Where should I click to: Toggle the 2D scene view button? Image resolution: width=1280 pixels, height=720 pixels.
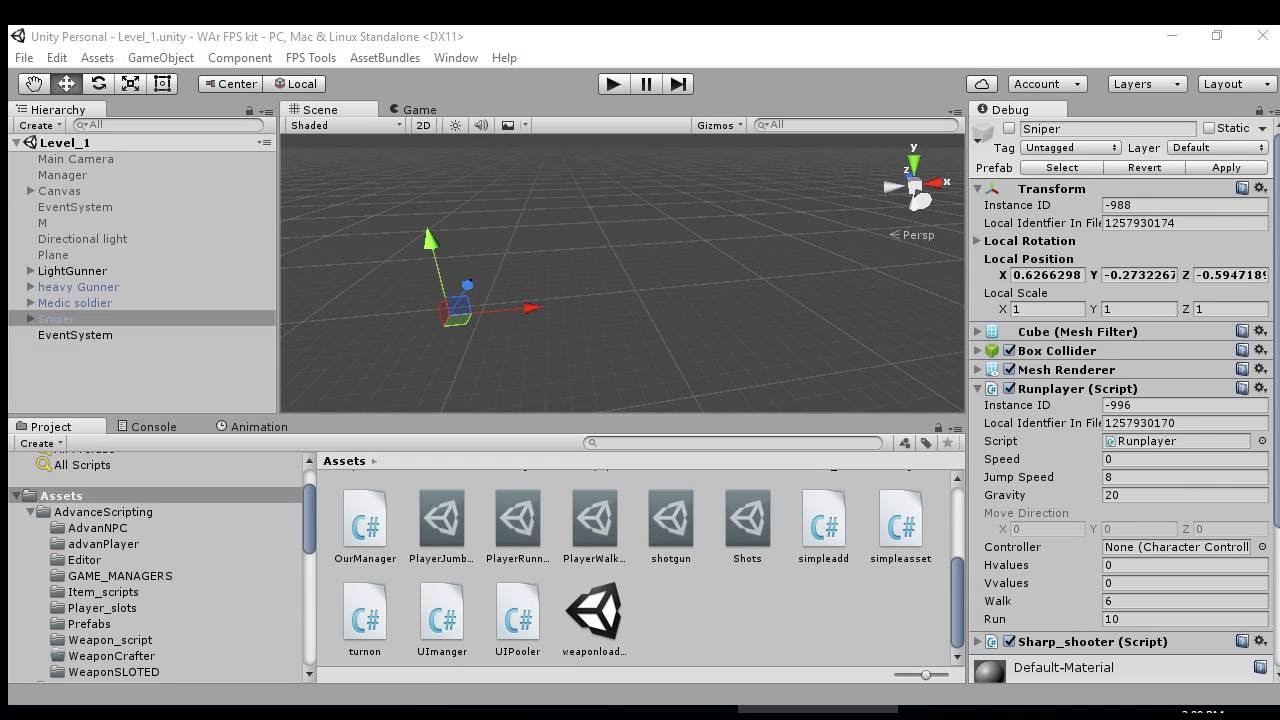click(423, 125)
